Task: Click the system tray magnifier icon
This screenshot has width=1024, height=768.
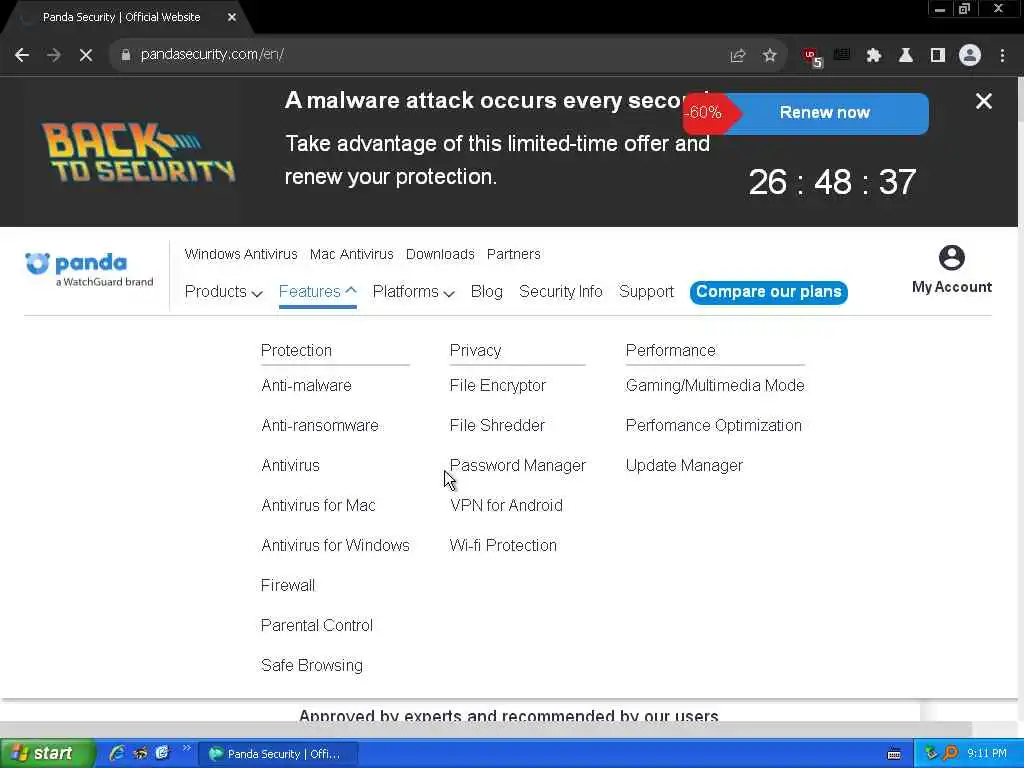Action: click(x=950, y=753)
